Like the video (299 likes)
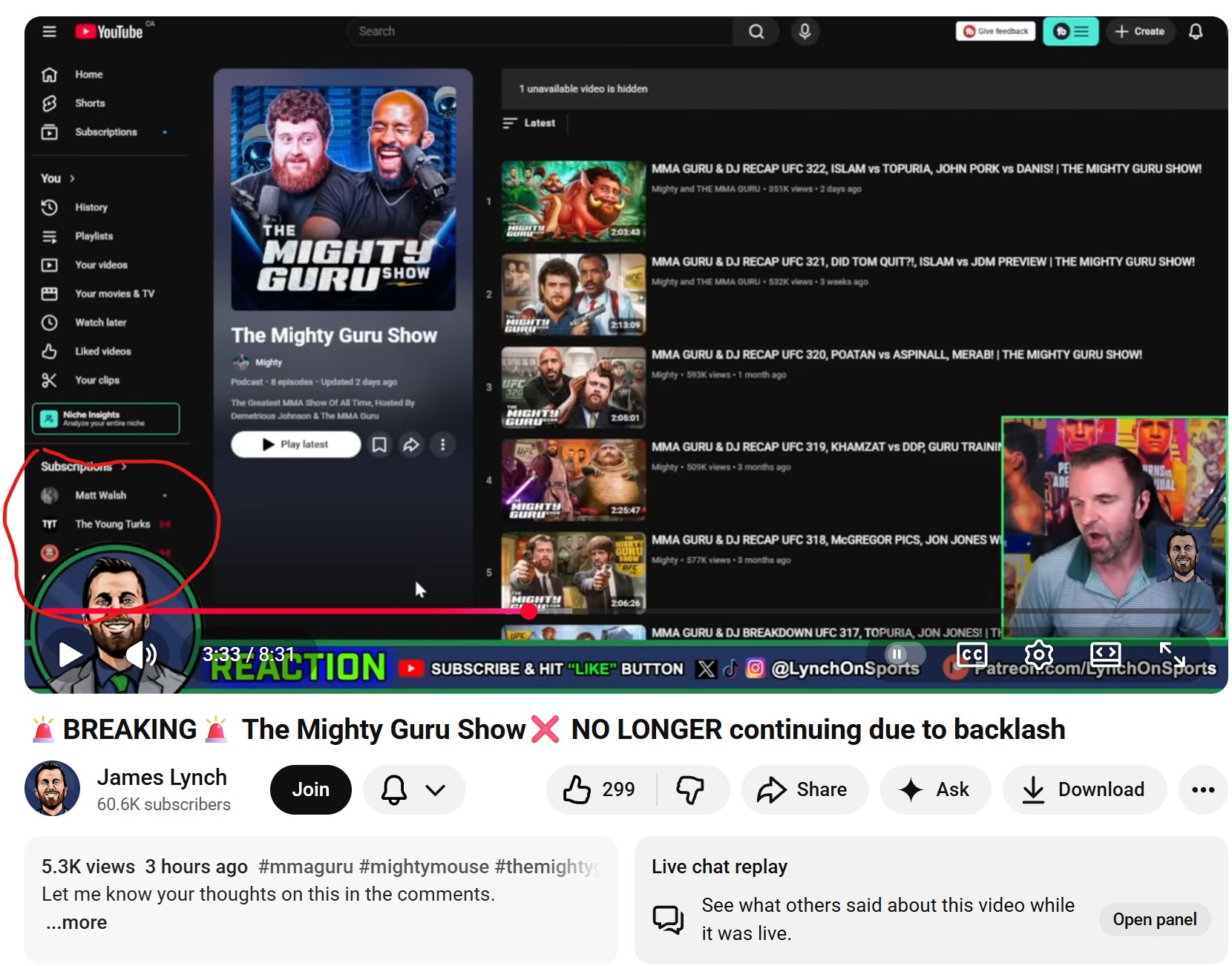This screenshot has width=1232, height=966. [x=601, y=789]
